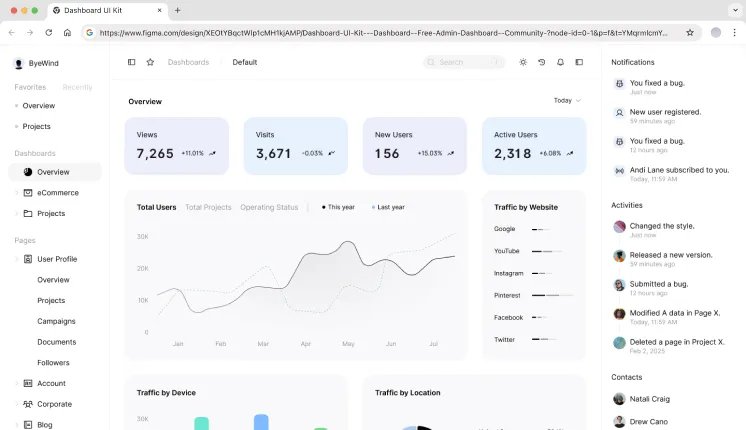
Task: Switch to the Operating Status tab
Action: click(x=269, y=207)
